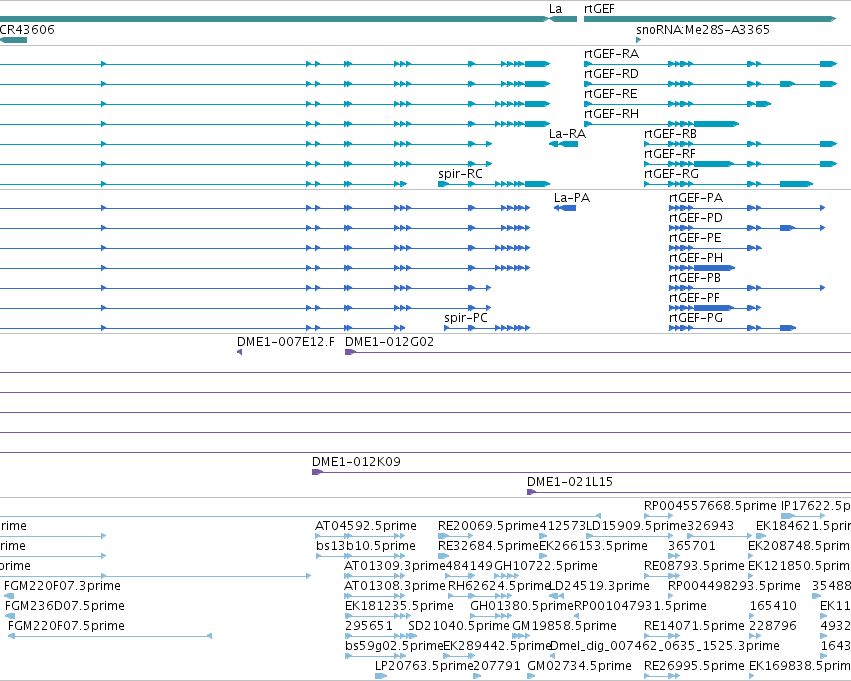Image resolution: width=851 pixels, height=681 pixels.
Task: Click the DME1-021L15 clone start arrow
Action: [x=531, y=493]
